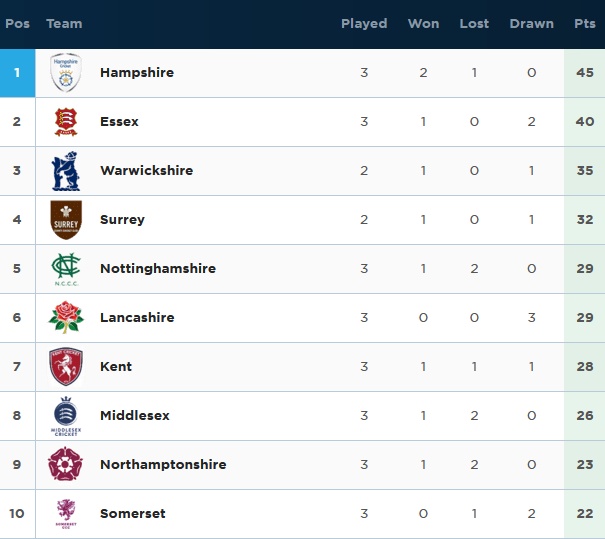Screen dimensions: 605x539
Task: Click the highlighted position 1 cell
Action: point(17,73)
